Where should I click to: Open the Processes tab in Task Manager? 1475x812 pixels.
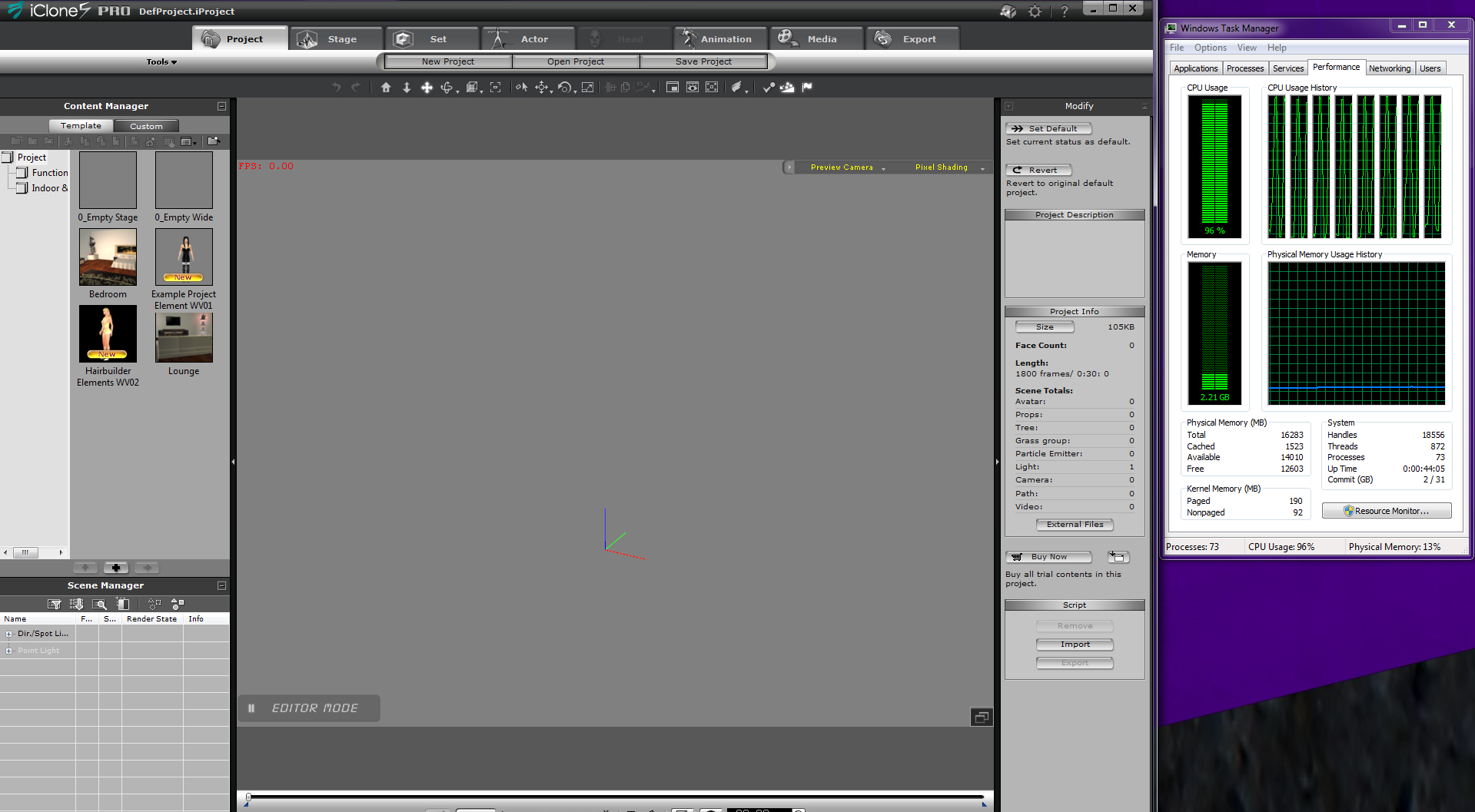point(1244,68)
